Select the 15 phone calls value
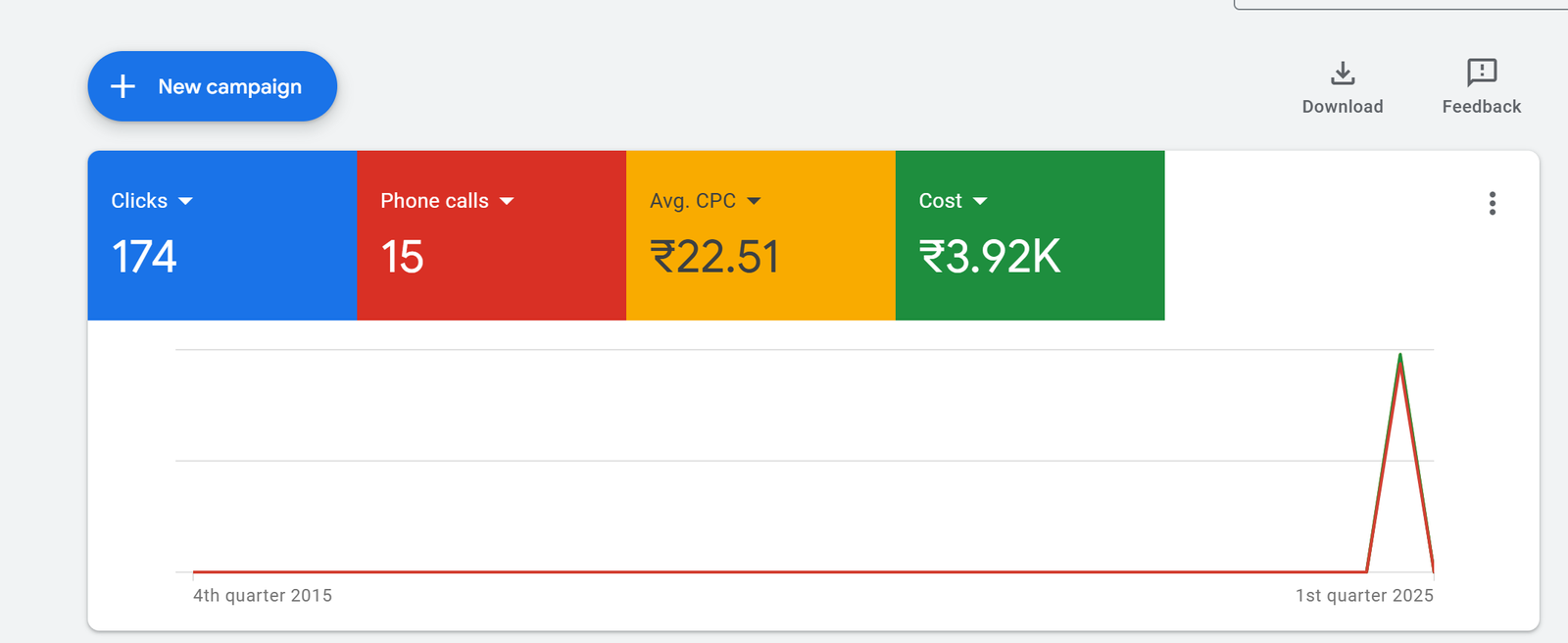Viewport: 1568px width, 643px height. 402,257
